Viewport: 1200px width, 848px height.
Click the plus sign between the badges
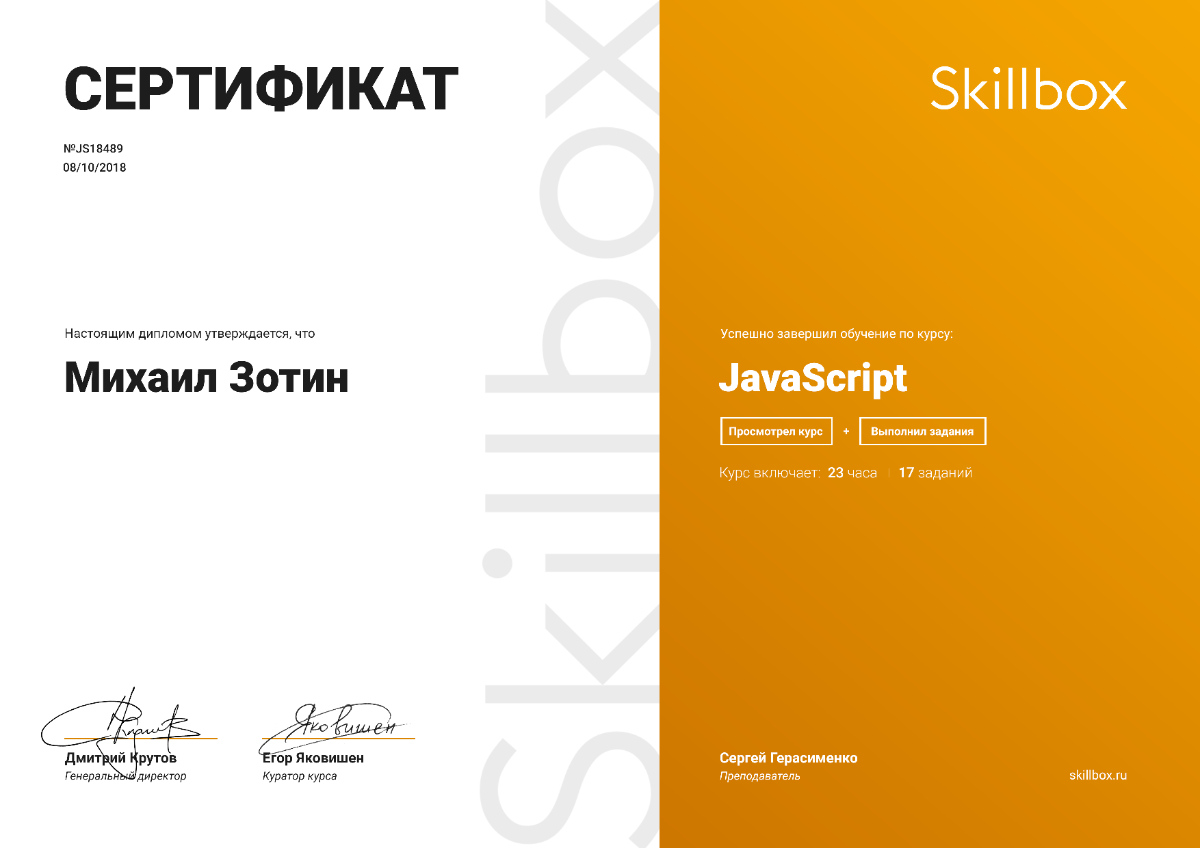(x=846, y=431)
